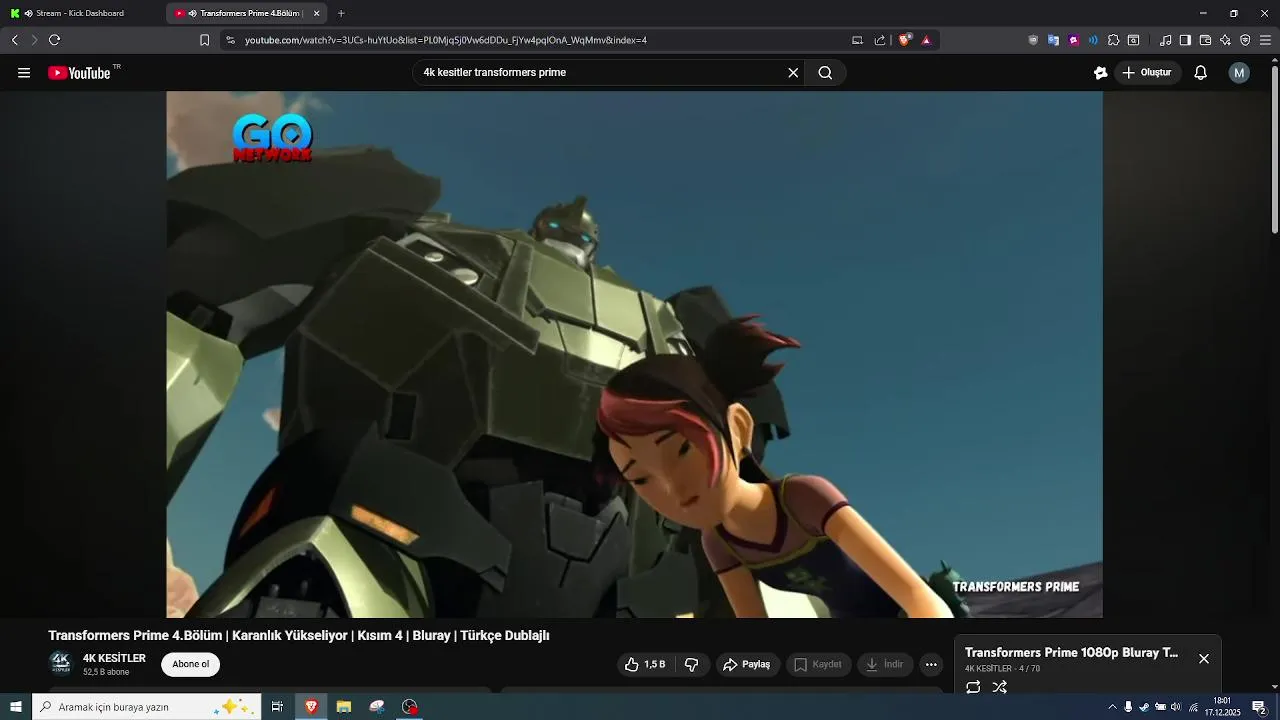
Task: Open browser main hamburger menu
Action: 1265,40
